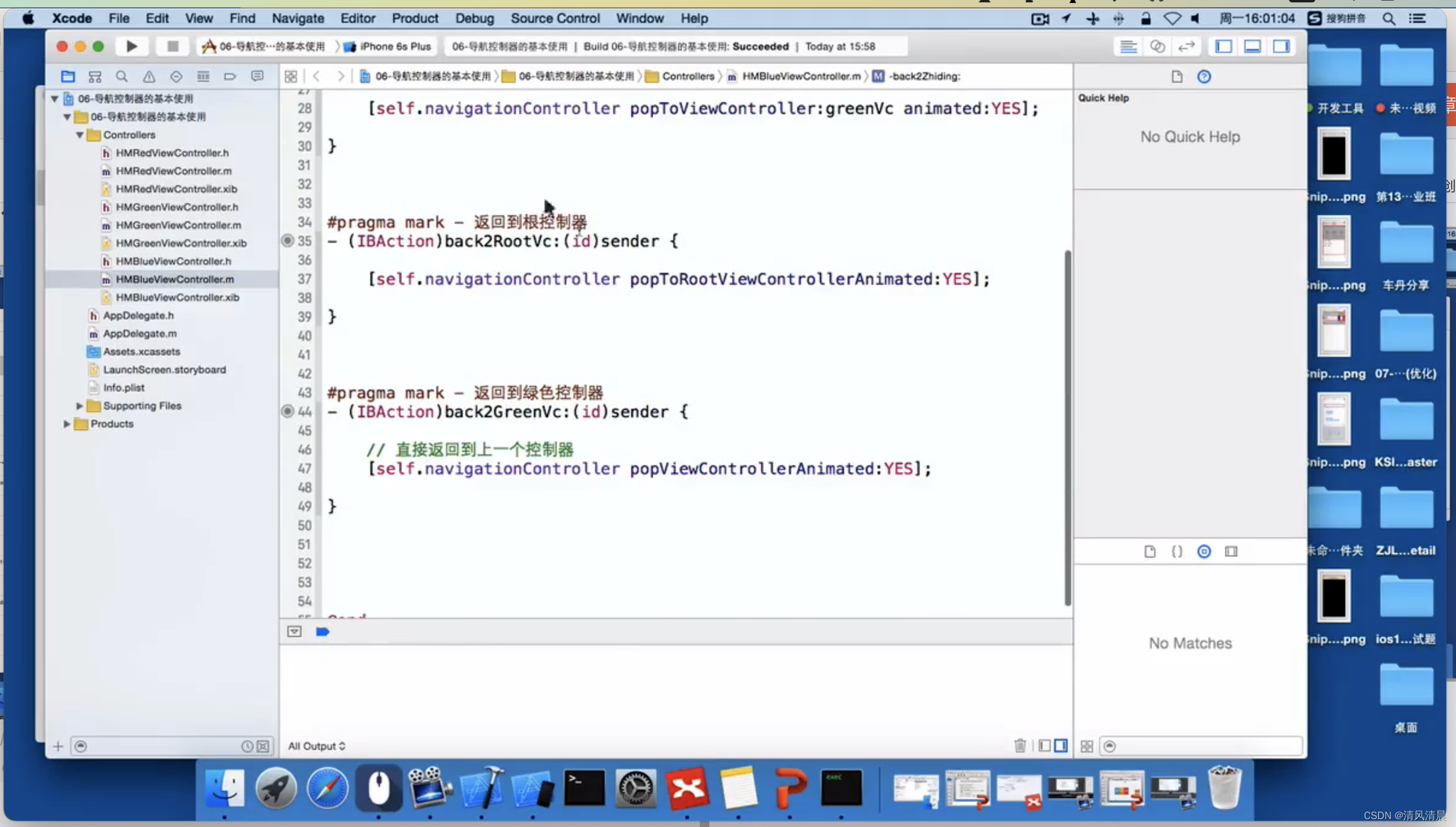Click the Add files button at bottom left
This screenshot has height=827, width=1456.
pos(57,745)
